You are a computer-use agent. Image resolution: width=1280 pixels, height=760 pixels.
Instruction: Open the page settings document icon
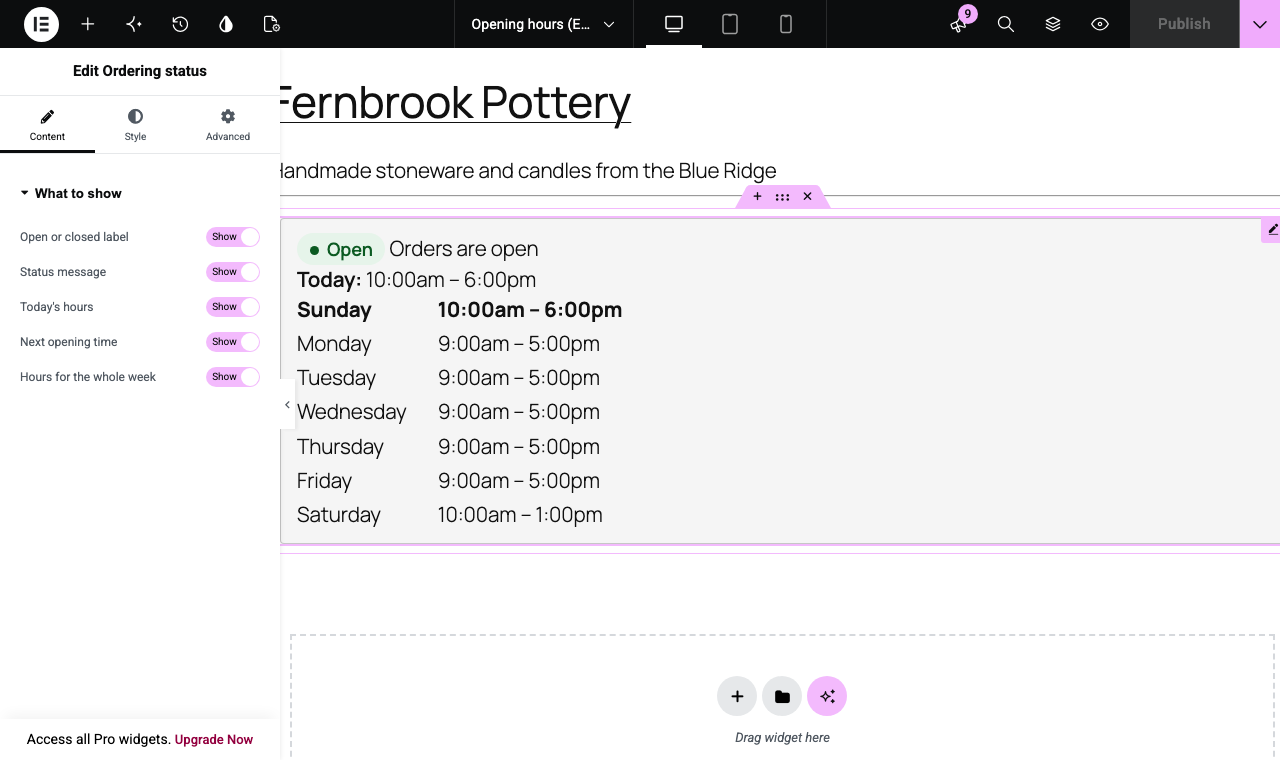(x=272, y=24)
